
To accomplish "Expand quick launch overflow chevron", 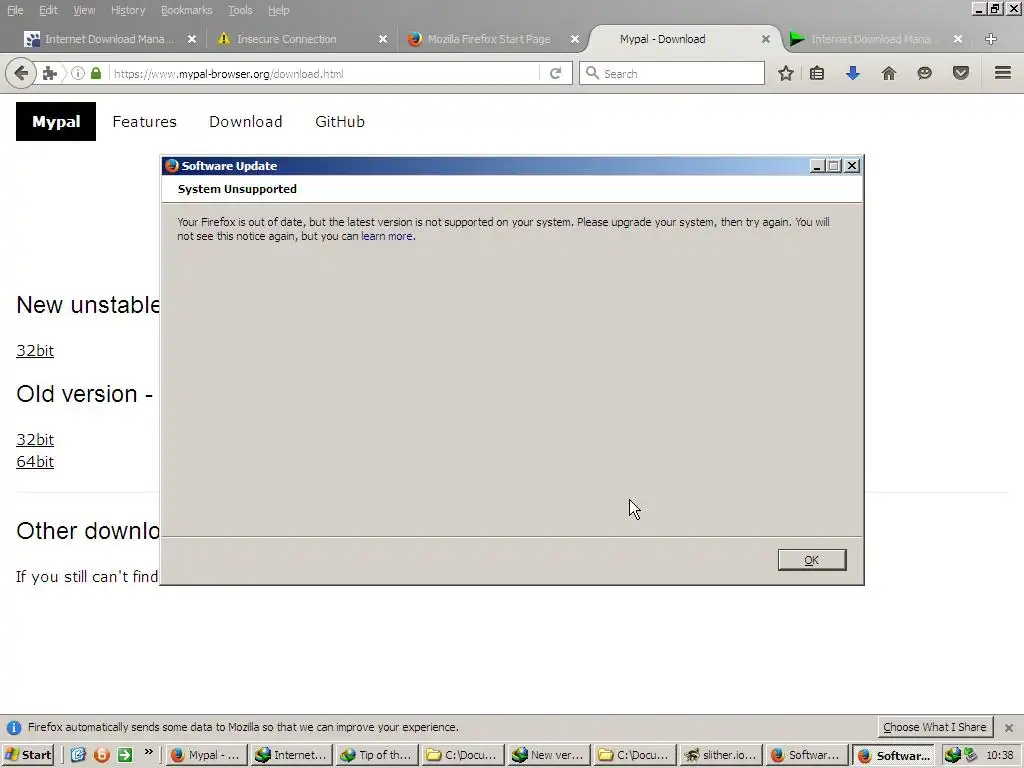I will coord(148,752).
